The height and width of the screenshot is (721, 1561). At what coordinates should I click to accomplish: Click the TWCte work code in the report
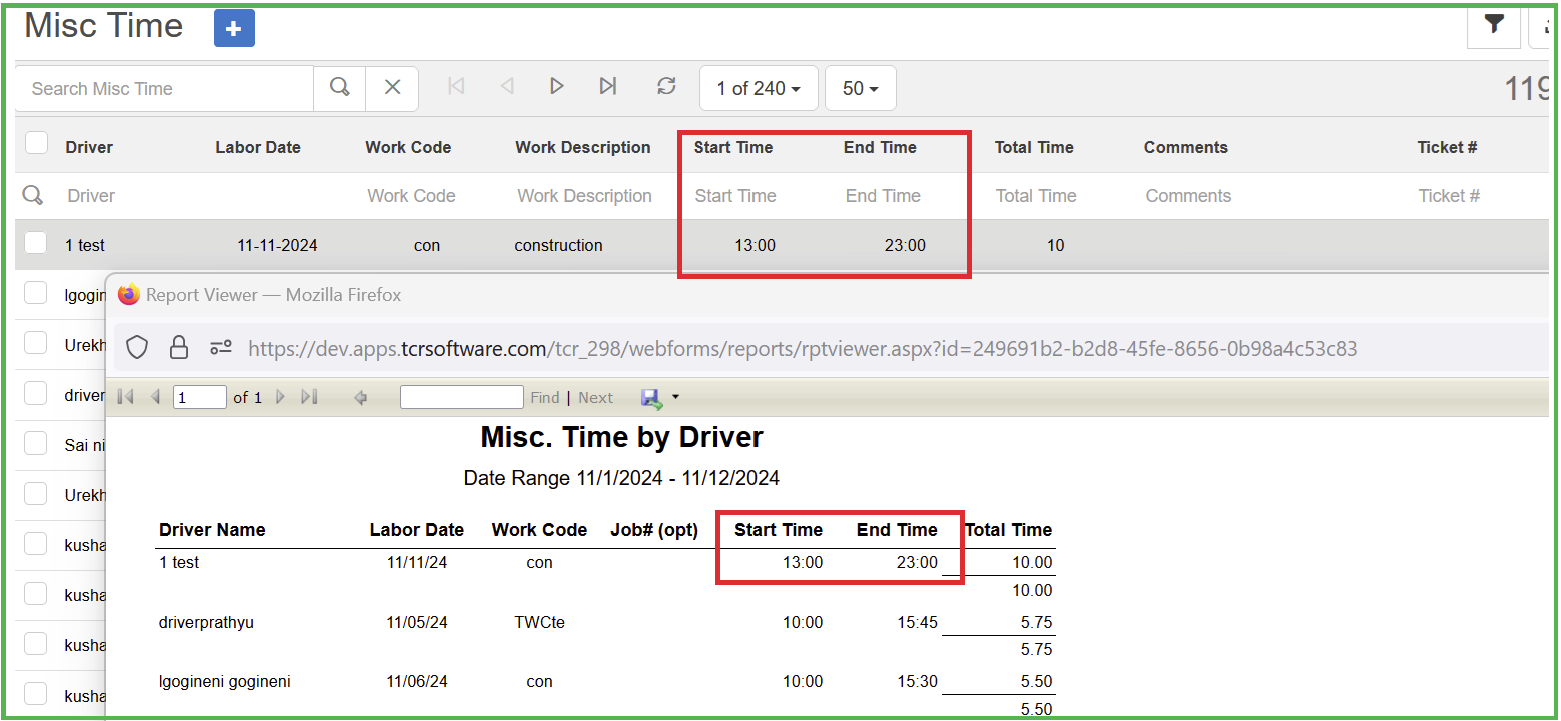[540, 622]
